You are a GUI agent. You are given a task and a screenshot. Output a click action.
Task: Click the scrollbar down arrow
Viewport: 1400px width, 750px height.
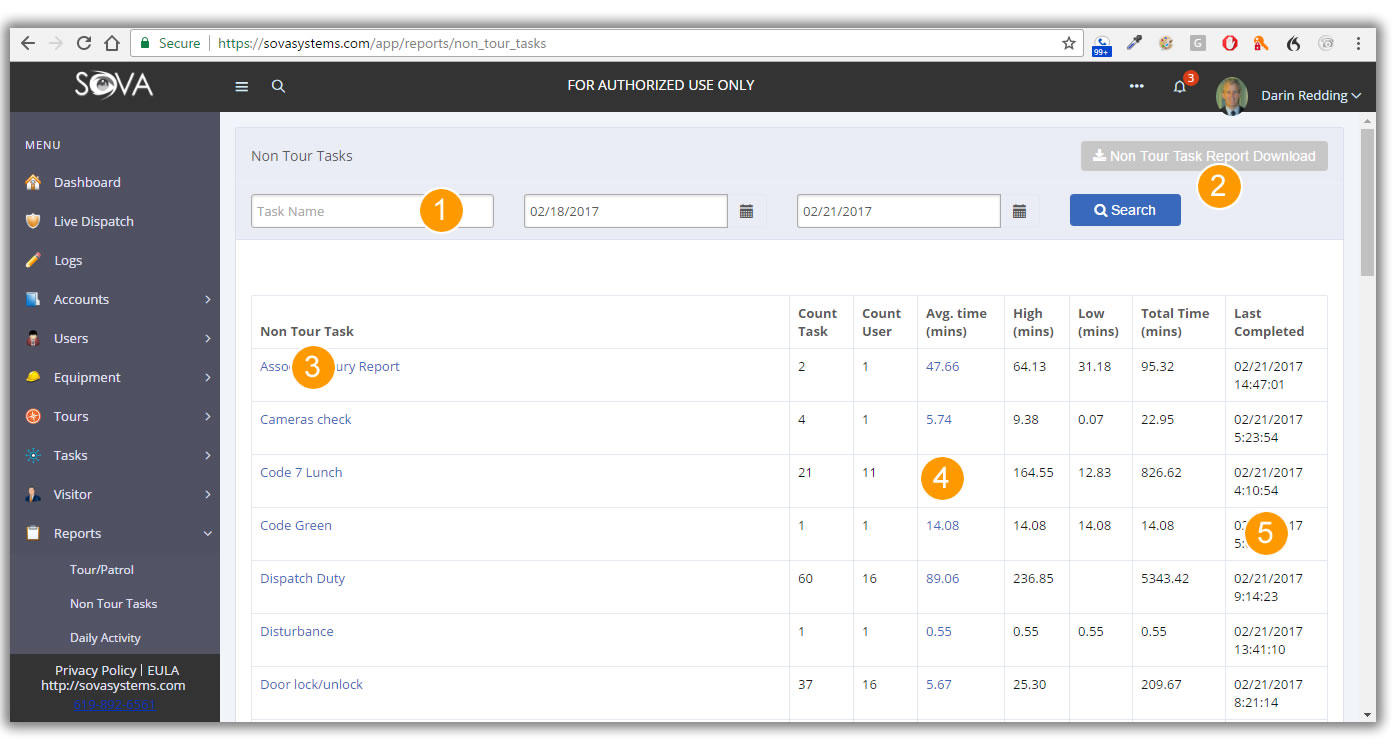pos(1368,715)
